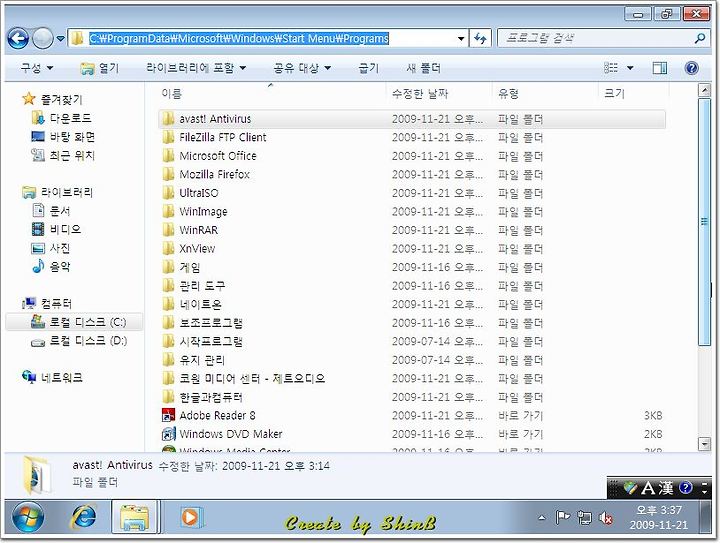720x543 pixels.
Task: Select the Windows DVD Maker shortcut icon
Action: point(169,434)
